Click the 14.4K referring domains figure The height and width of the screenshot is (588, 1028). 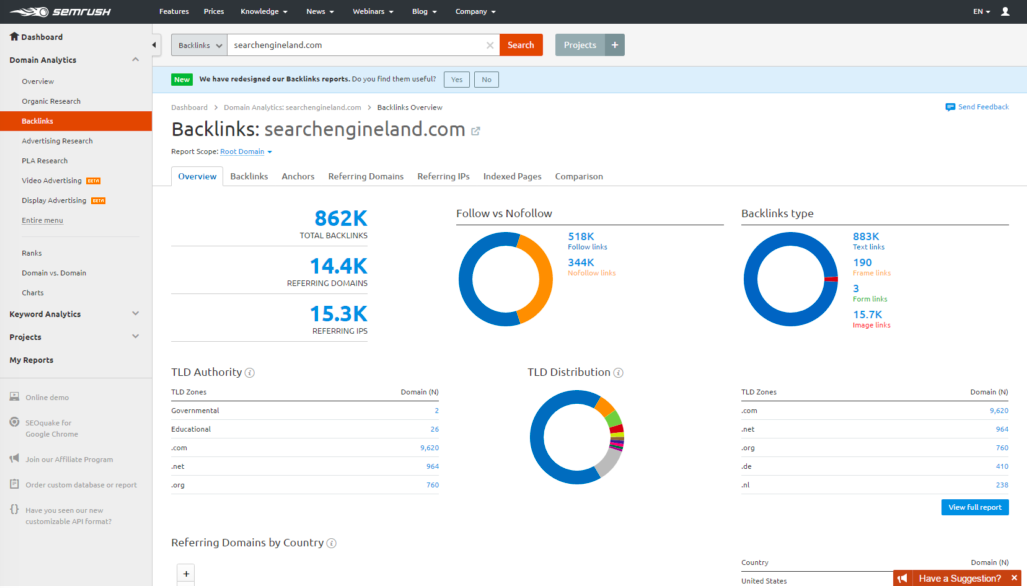338,266
